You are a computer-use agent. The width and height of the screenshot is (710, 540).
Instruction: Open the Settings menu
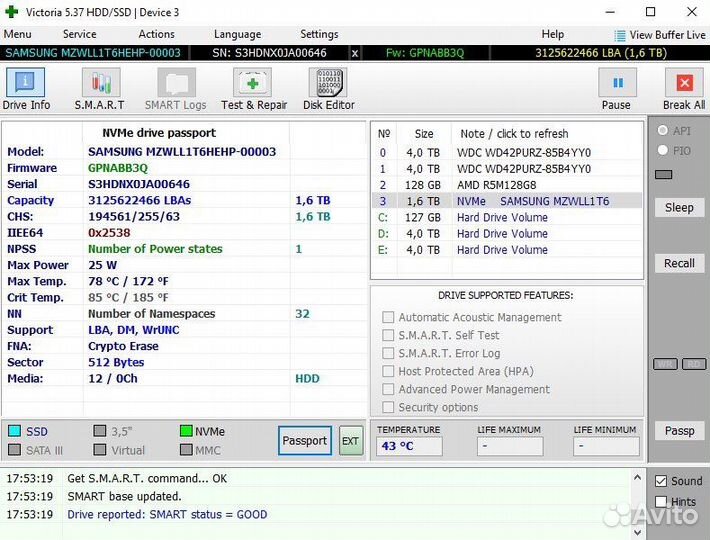[x=319, y=34]
